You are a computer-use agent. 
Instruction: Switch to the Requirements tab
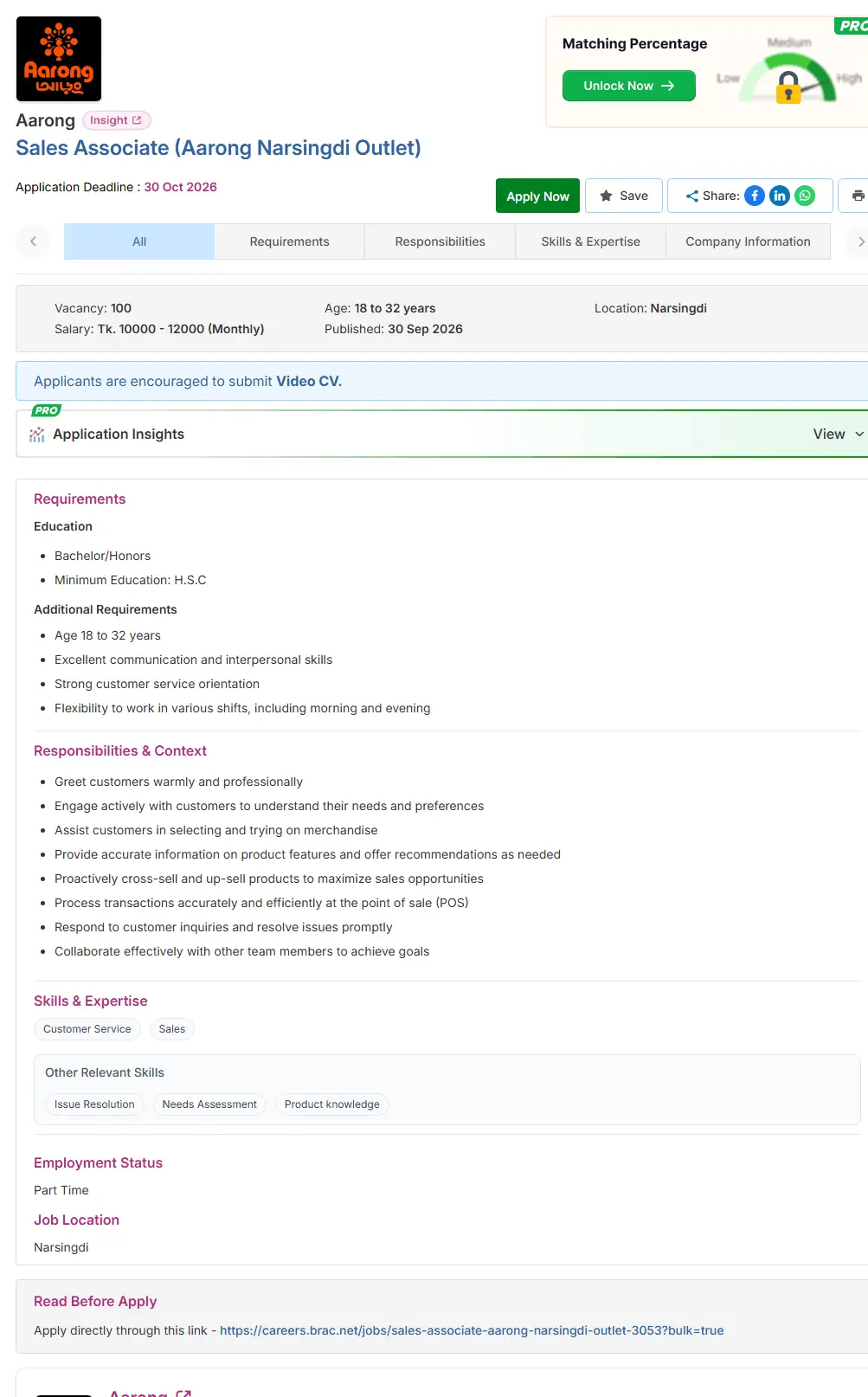click(x=290, y=241)
